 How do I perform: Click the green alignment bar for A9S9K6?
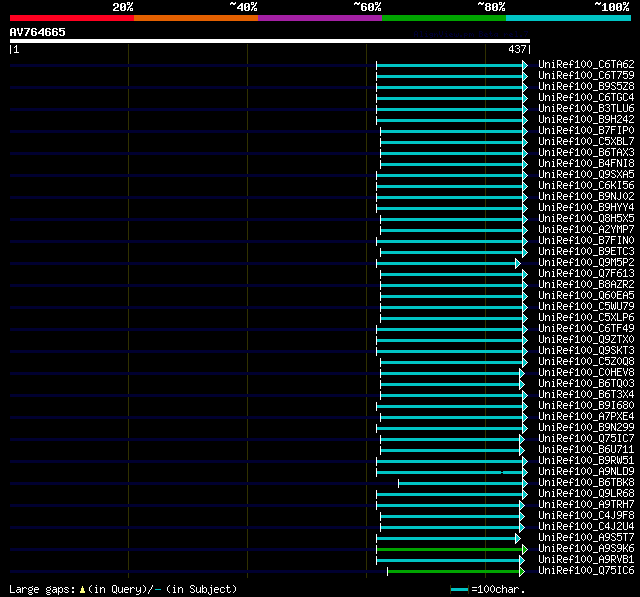[450, 550]
